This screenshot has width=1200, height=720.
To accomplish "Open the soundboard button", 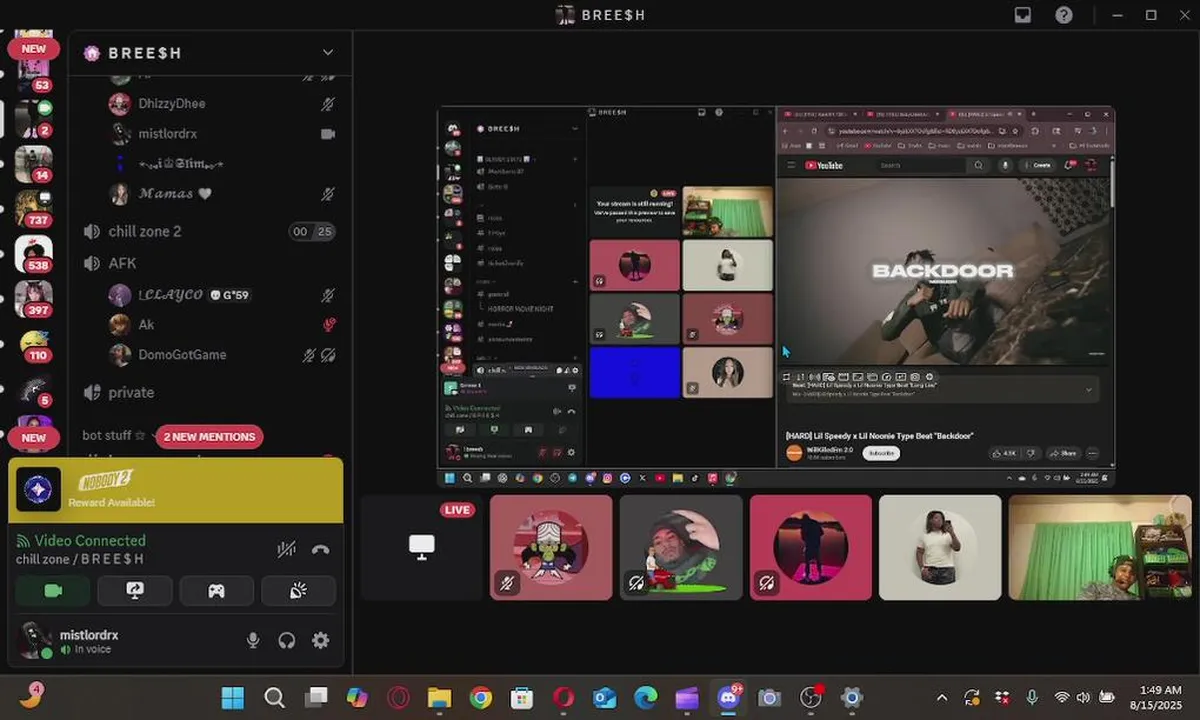I will coord(298,591).
